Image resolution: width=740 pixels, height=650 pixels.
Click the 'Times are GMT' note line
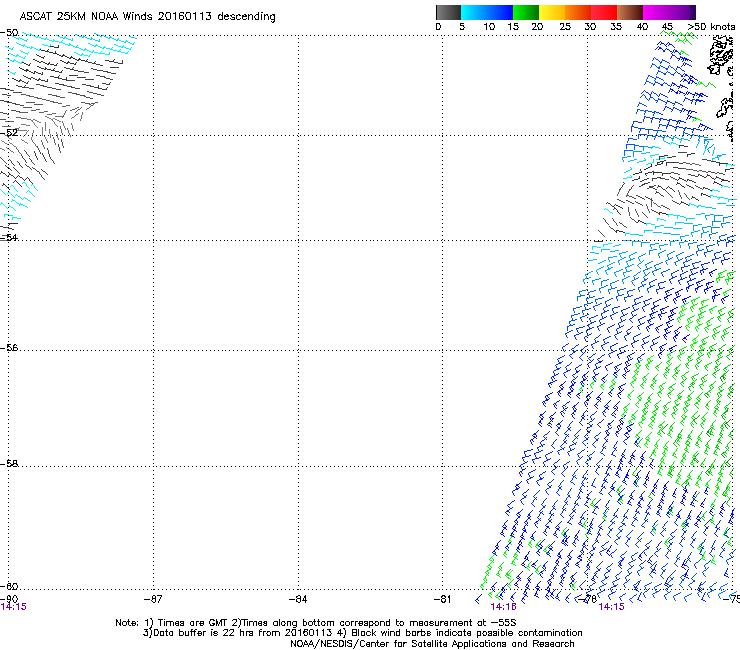pyautogui.click(x=315, y=623)
